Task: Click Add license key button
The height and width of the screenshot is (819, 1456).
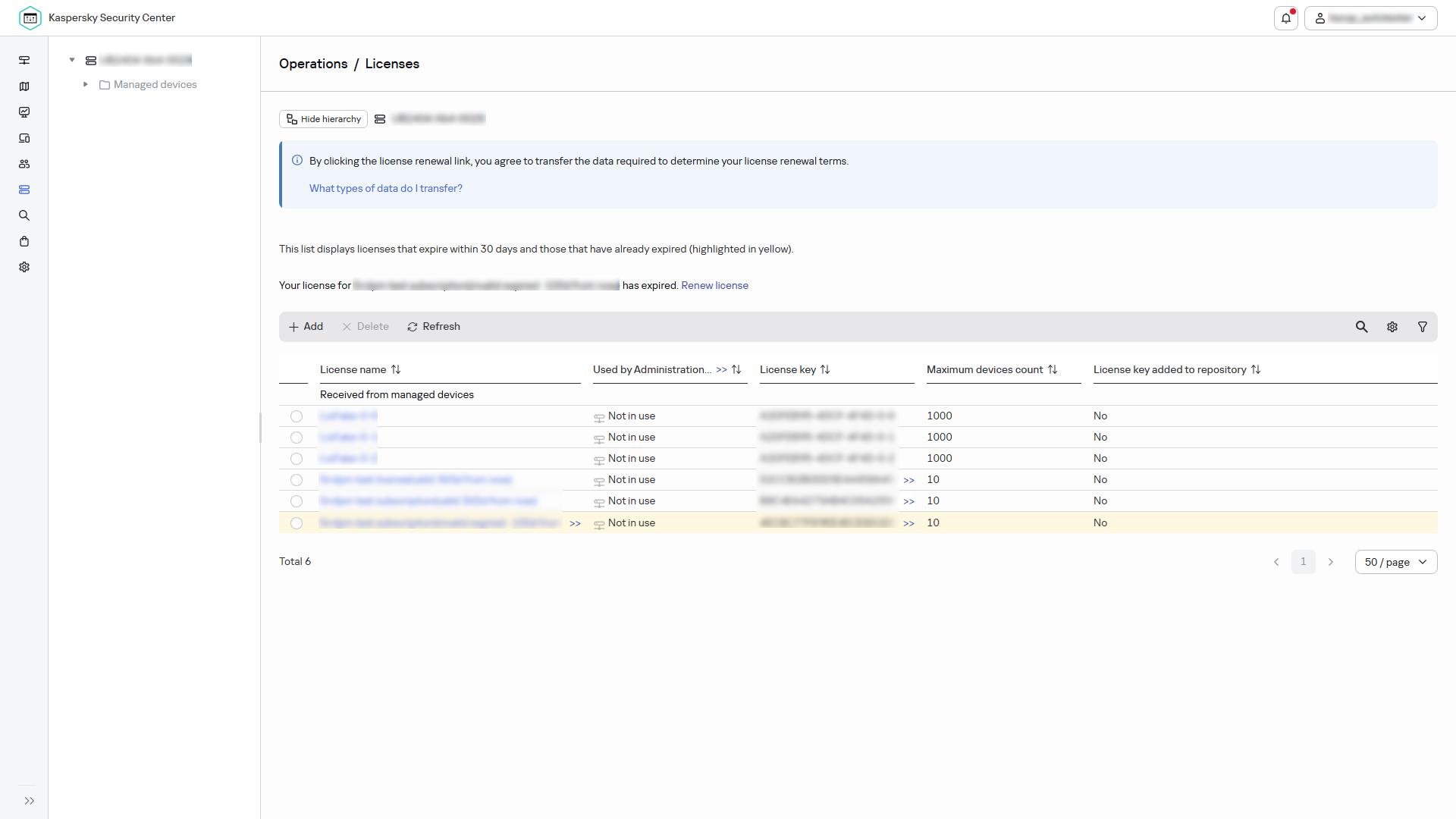Action: (x=306, y=327)
